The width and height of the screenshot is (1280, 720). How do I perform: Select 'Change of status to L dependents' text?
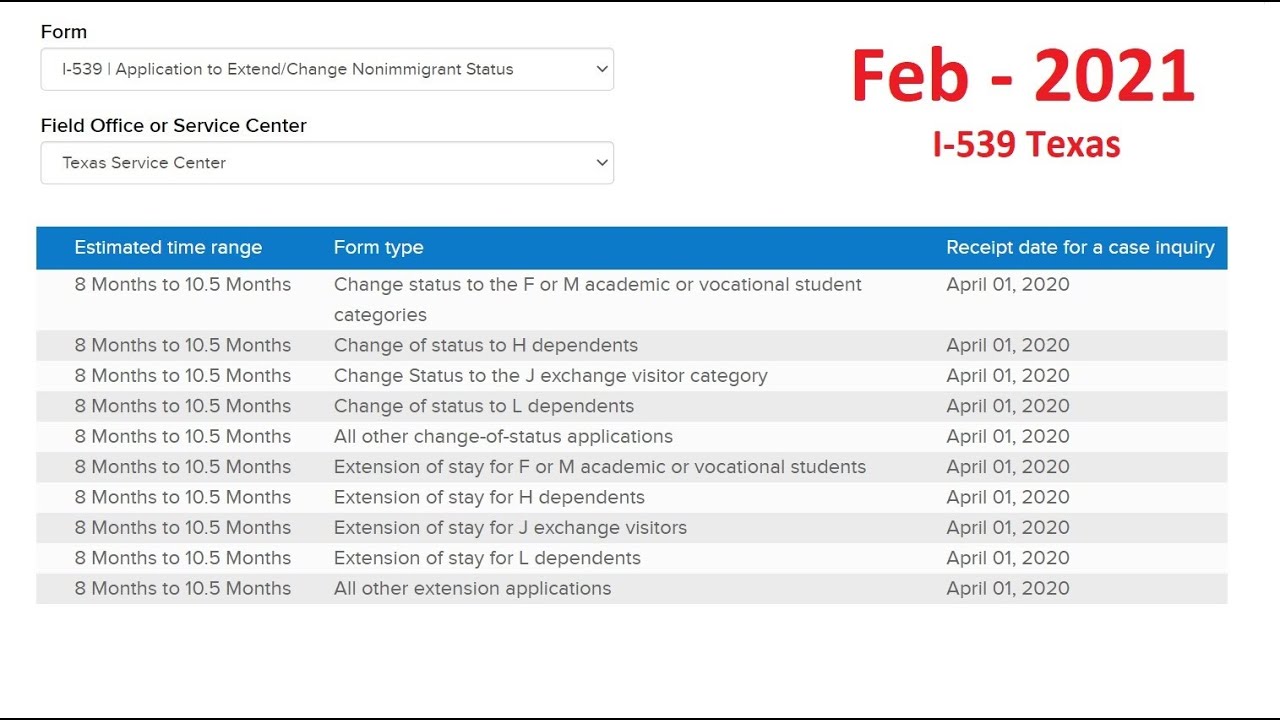[484, 406]
